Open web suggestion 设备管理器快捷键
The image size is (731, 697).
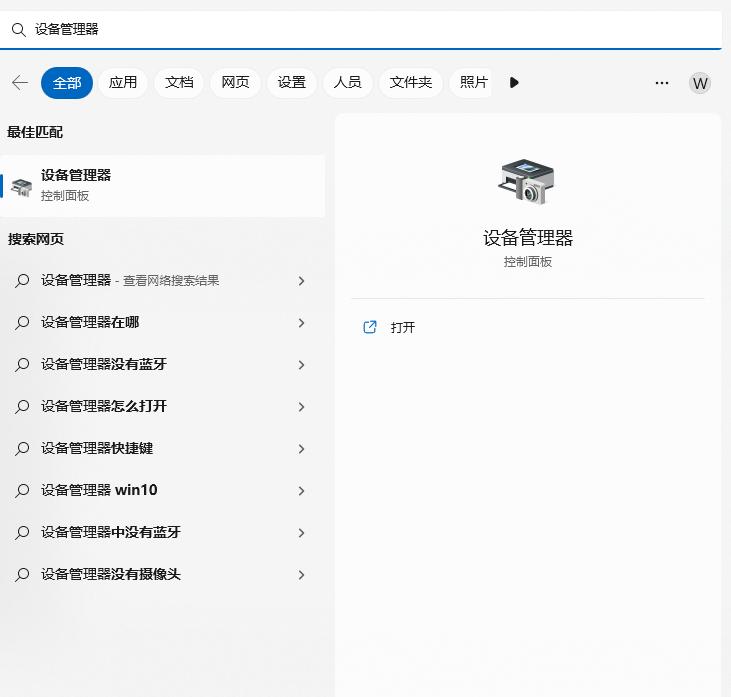162,449
